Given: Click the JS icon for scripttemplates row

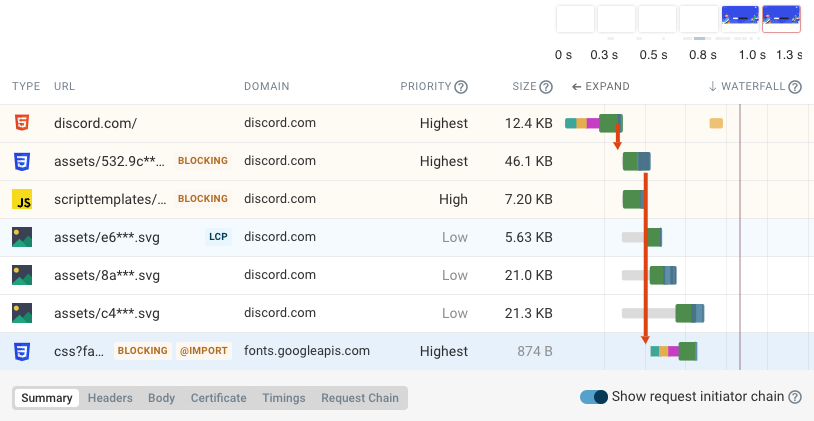Looking at the screenshot, I should click(22, 199).
